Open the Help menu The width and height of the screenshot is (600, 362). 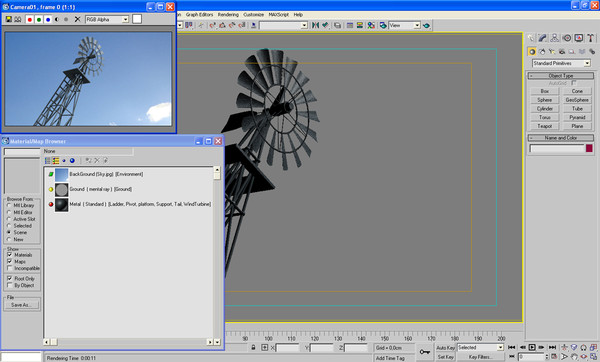pyautogui.click(x=298, y=15)
